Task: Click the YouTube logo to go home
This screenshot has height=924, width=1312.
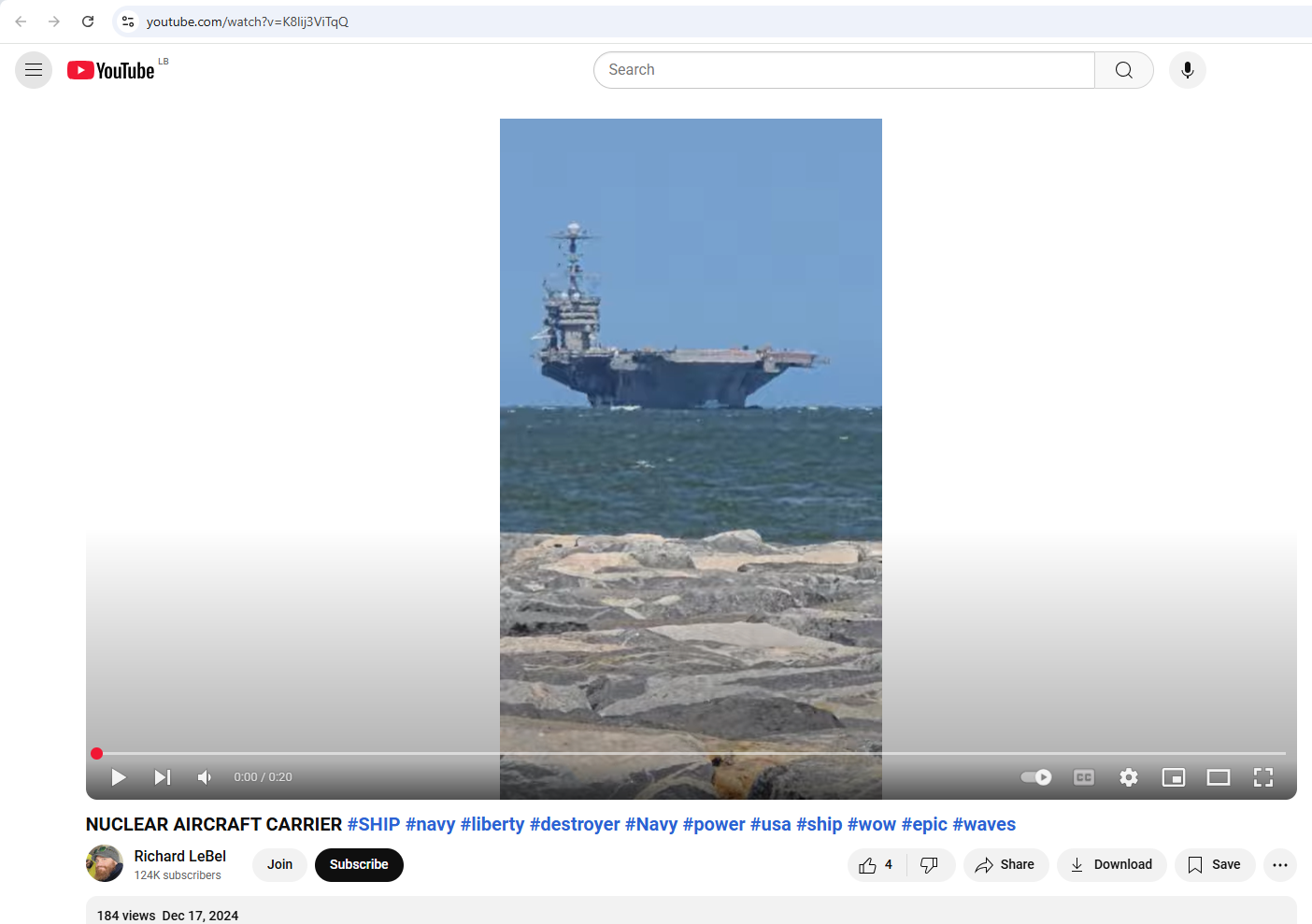Action: point(111,71)
